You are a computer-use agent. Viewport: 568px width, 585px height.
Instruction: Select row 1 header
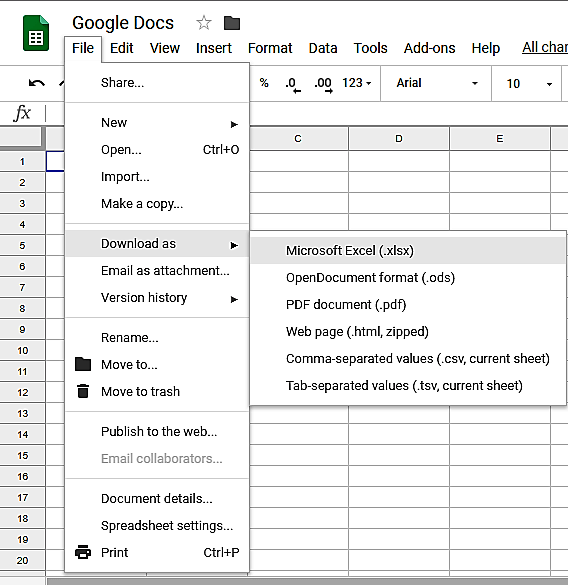click(x=22, y=162)
